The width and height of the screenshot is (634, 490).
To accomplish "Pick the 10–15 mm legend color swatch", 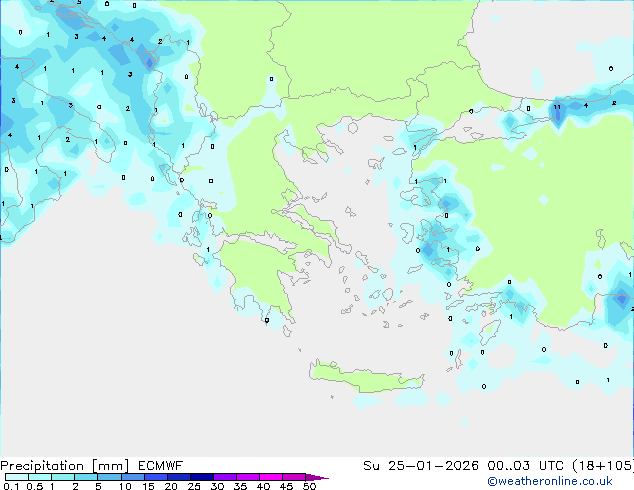I will click(132, 477).
